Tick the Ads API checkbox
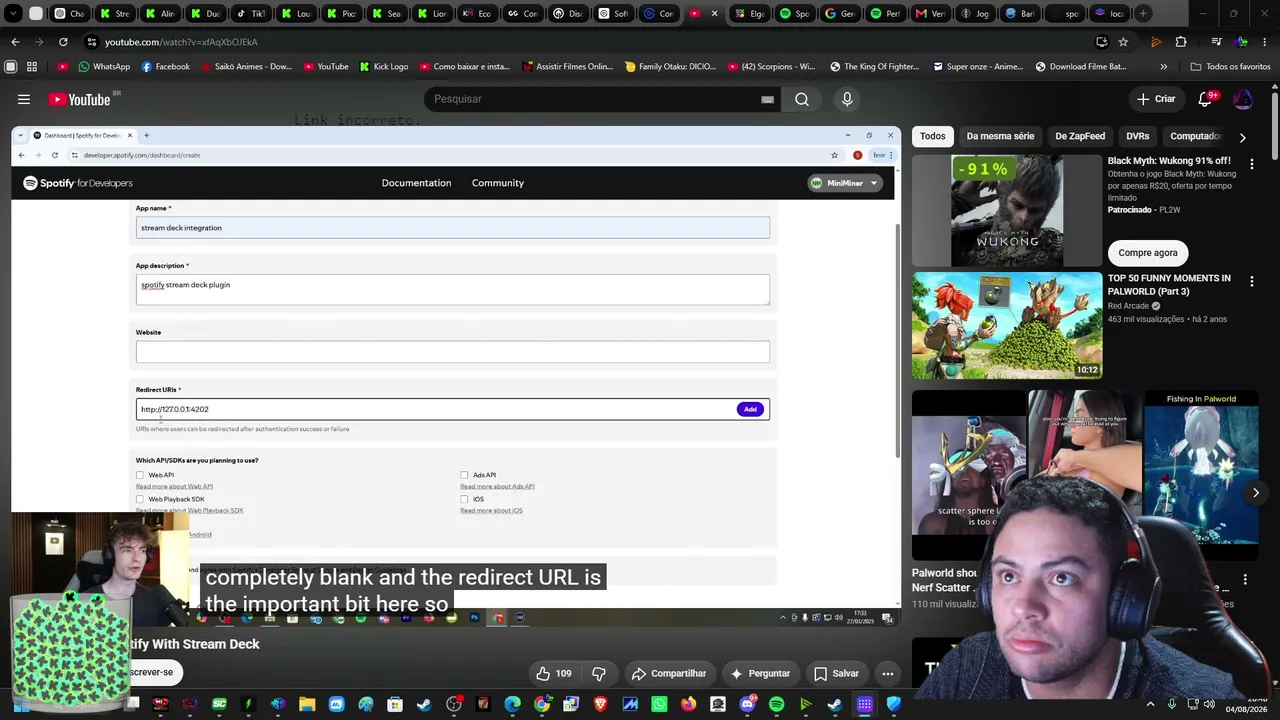Screen dimensions: 1280x720 (x=464, y=475)
